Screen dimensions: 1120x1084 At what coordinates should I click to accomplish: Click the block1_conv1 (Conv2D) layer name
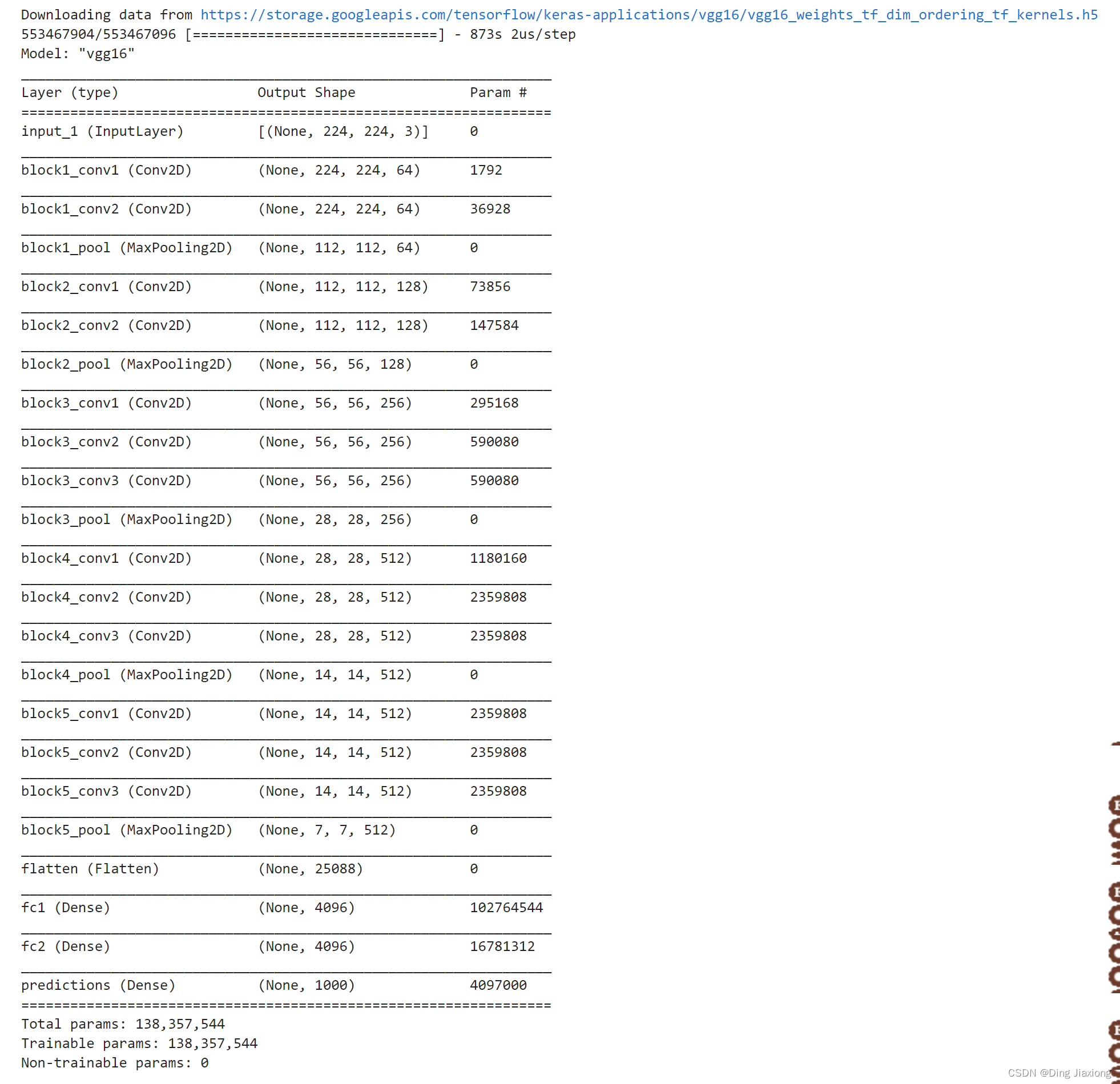[x=106, y=170]
